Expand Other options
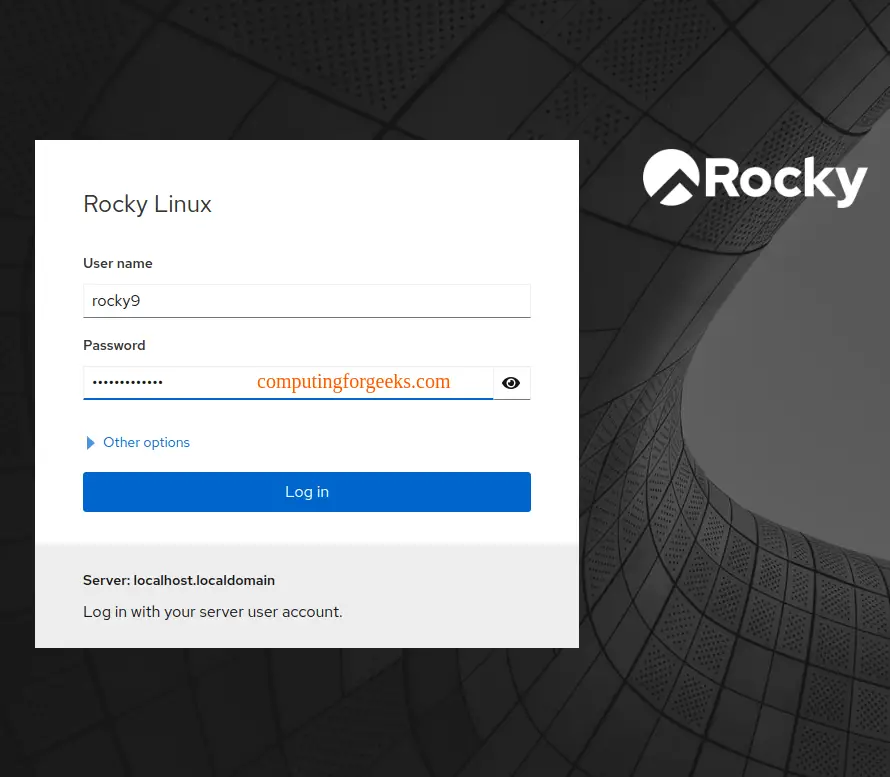 137,443
